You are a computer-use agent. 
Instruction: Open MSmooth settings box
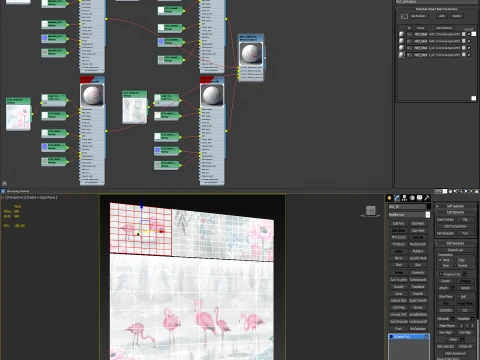[453, 319]
